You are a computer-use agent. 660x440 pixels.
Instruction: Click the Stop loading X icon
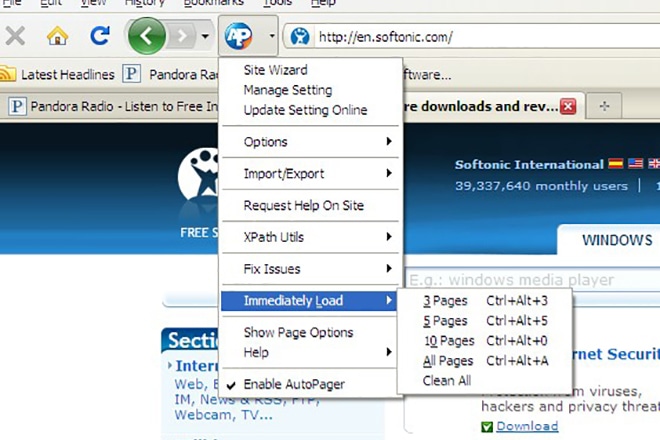15,37
